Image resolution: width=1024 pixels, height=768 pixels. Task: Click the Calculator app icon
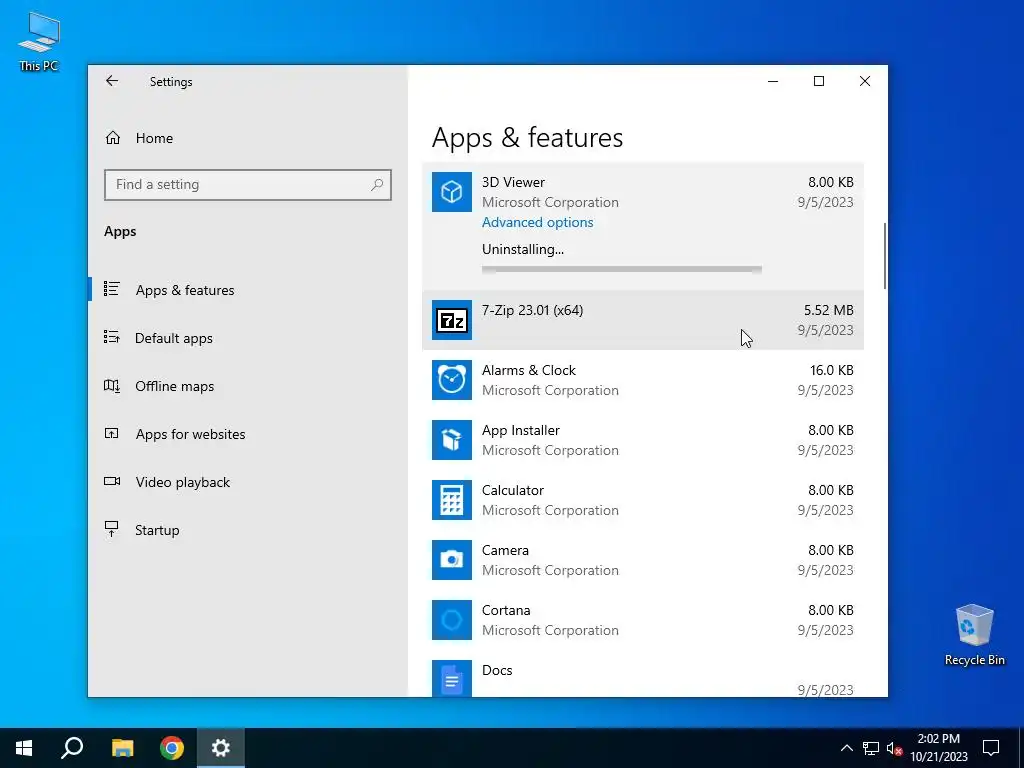pos(452,500)
